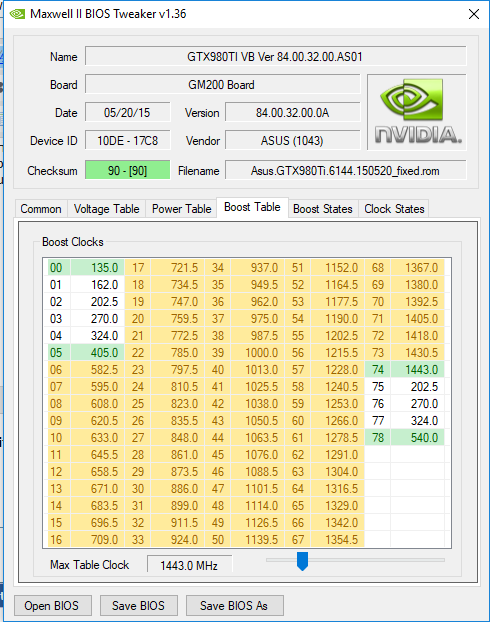Click the Date field 05/20/15
The image size is (490, 622).
coord(127,113)
